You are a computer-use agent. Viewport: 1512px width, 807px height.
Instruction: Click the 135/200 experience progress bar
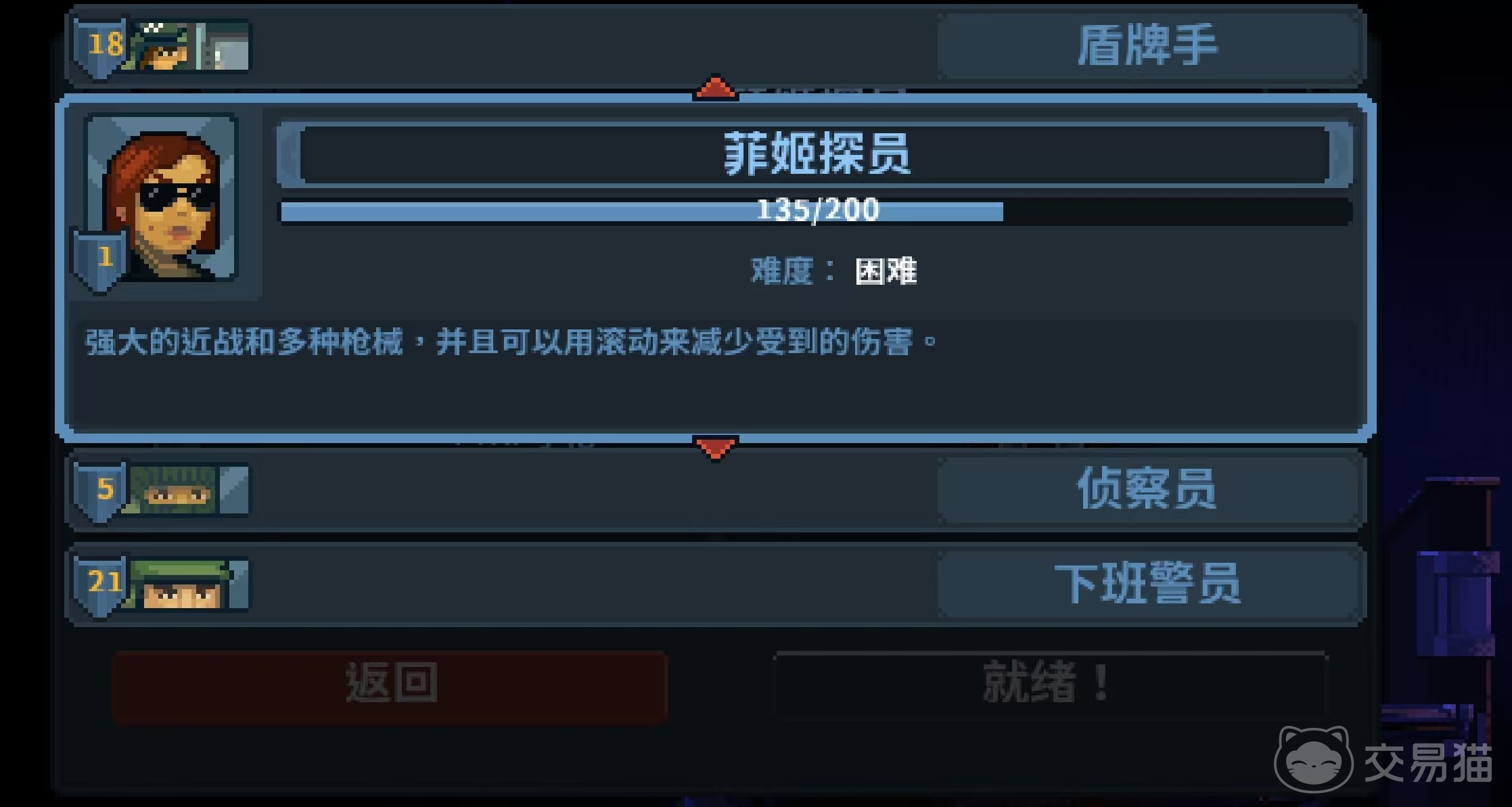(817, 211)
